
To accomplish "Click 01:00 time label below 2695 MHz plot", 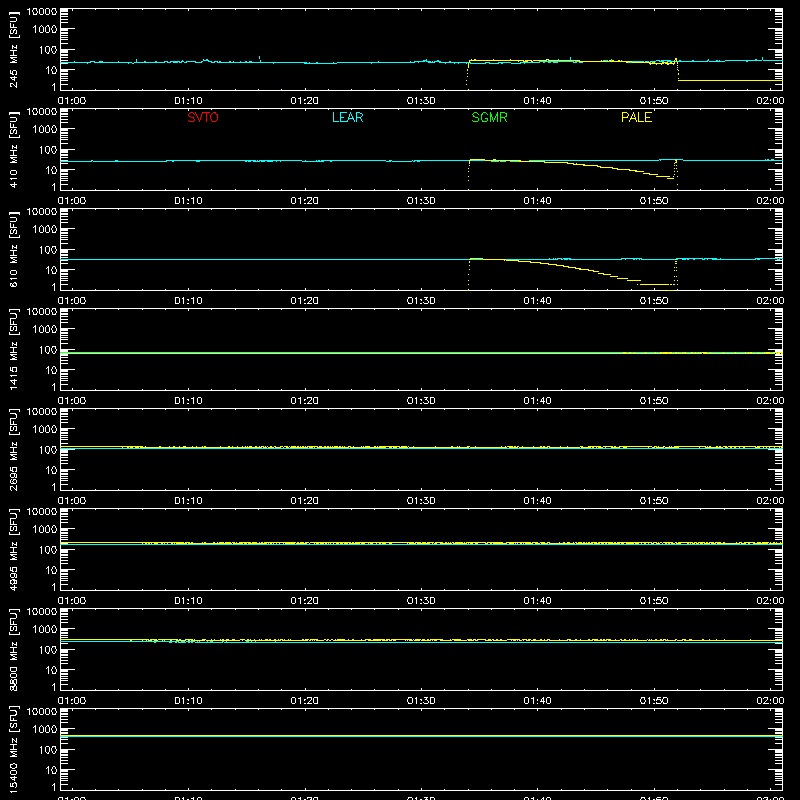I will point(72,501).
